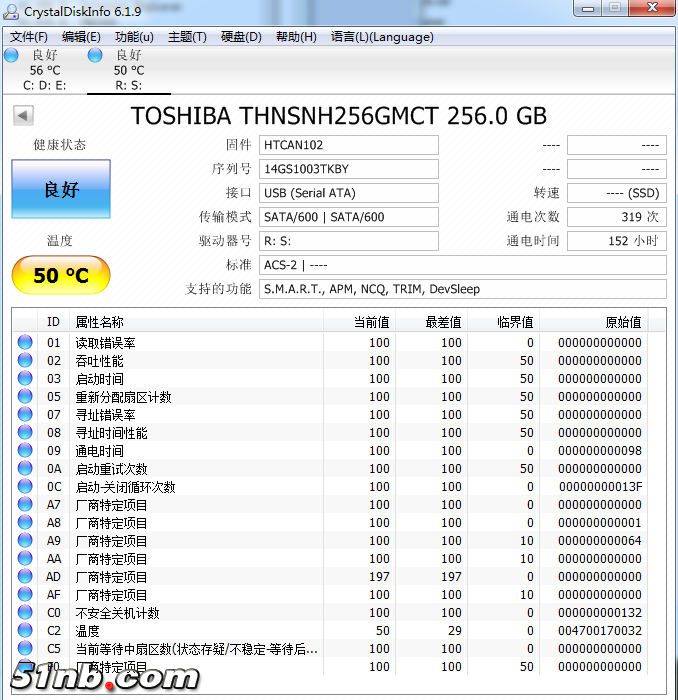The height and width of the screenshot is (700, 678).
Task: Click the firmware field HTCAN102
Action: pyautogui.click(x=349, y=145)
